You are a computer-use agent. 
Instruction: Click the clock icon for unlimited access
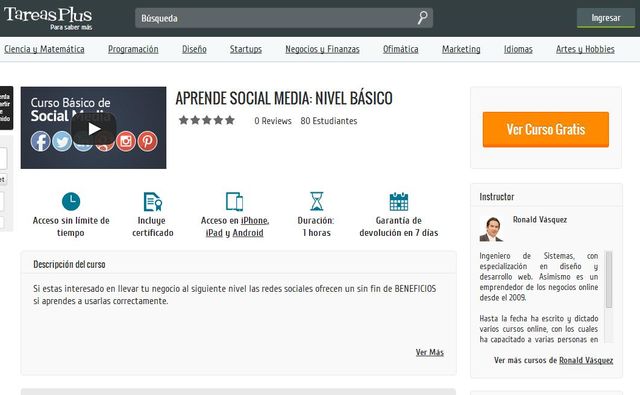pyautogui.click(x=71, y=201)
